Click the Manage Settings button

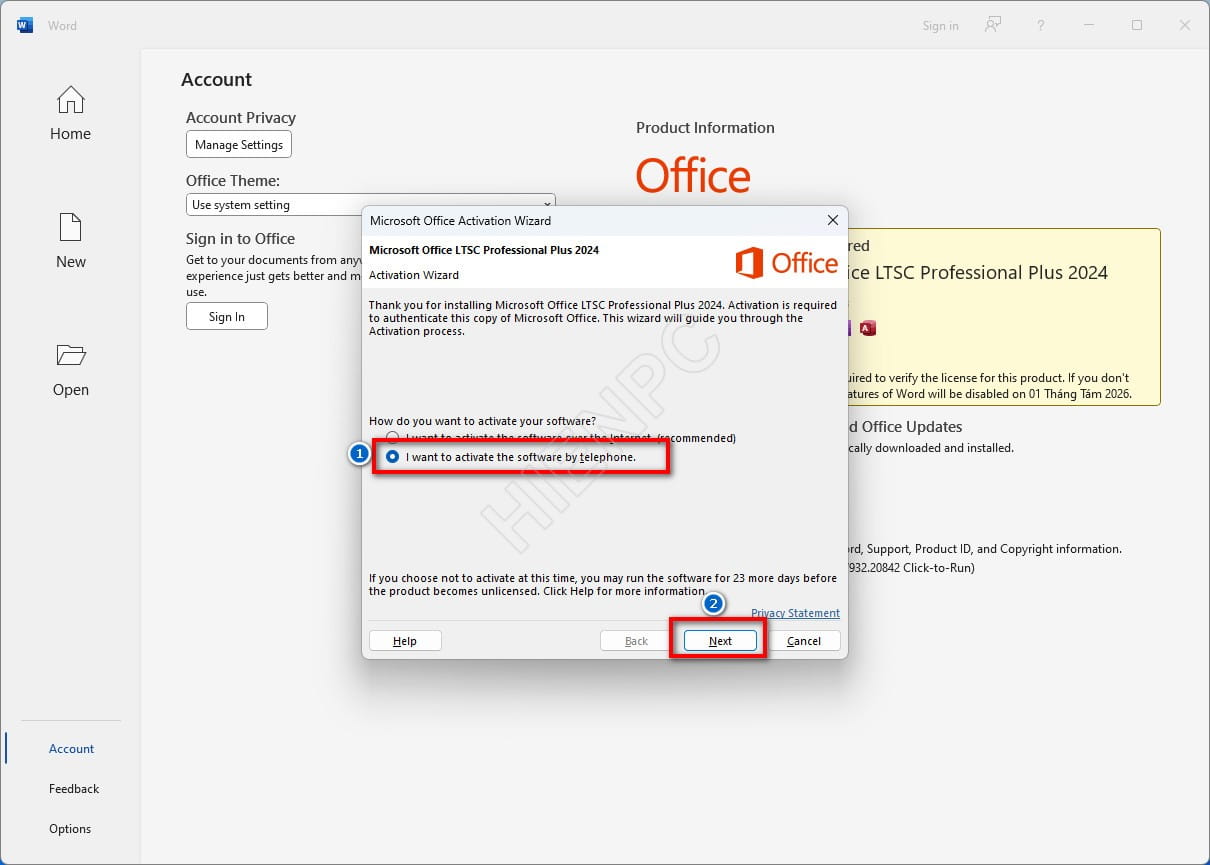click(239, 144)
